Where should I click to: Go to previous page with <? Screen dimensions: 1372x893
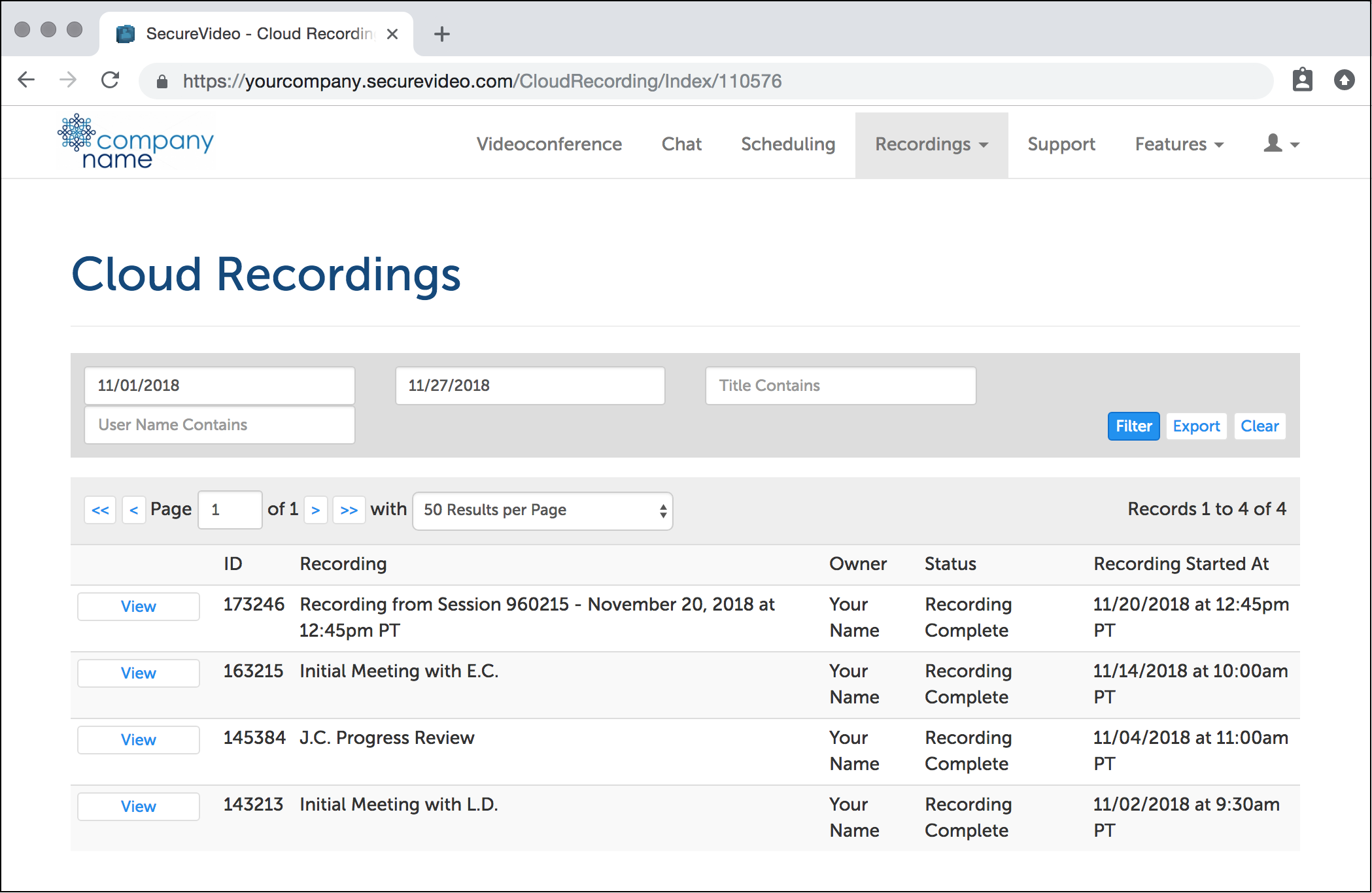[x=134, y=510]
